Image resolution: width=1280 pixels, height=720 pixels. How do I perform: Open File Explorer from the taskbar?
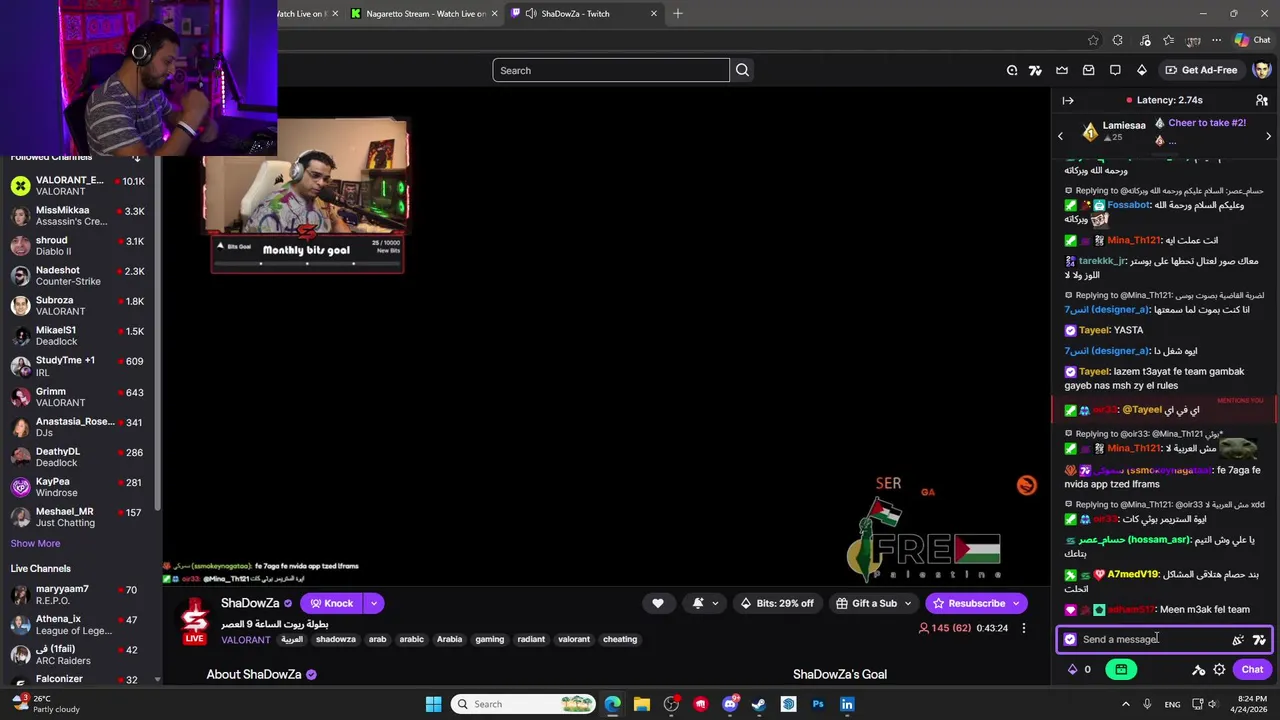(642, 704)
